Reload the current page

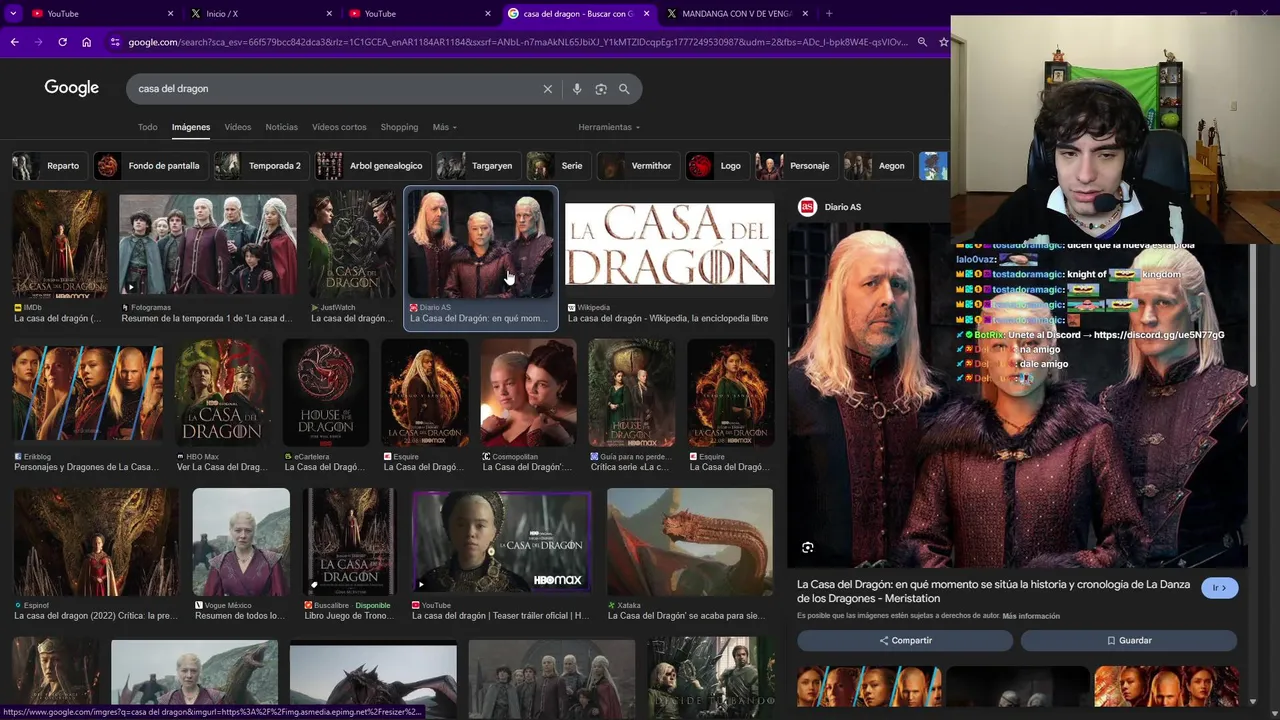click(62, 42)
